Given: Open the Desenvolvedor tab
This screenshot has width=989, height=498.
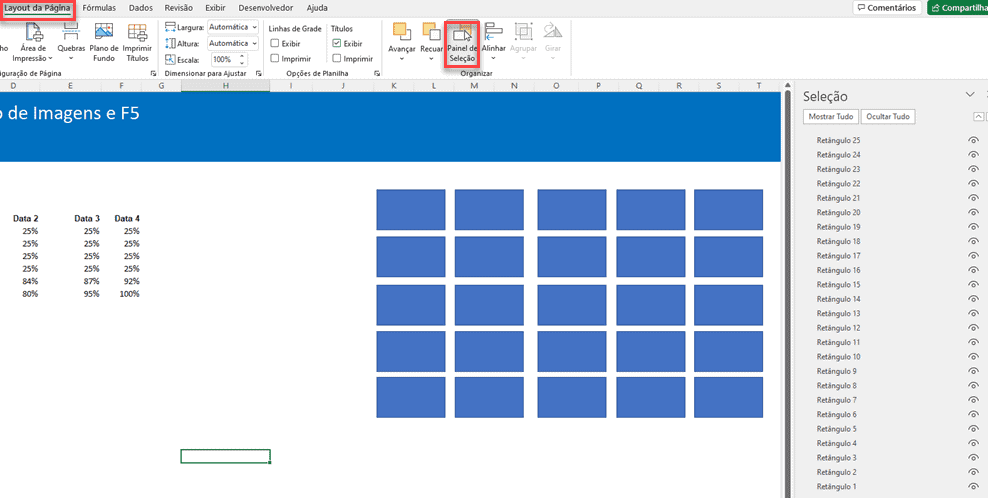Looking at the screenshot, I should point(266,8).
